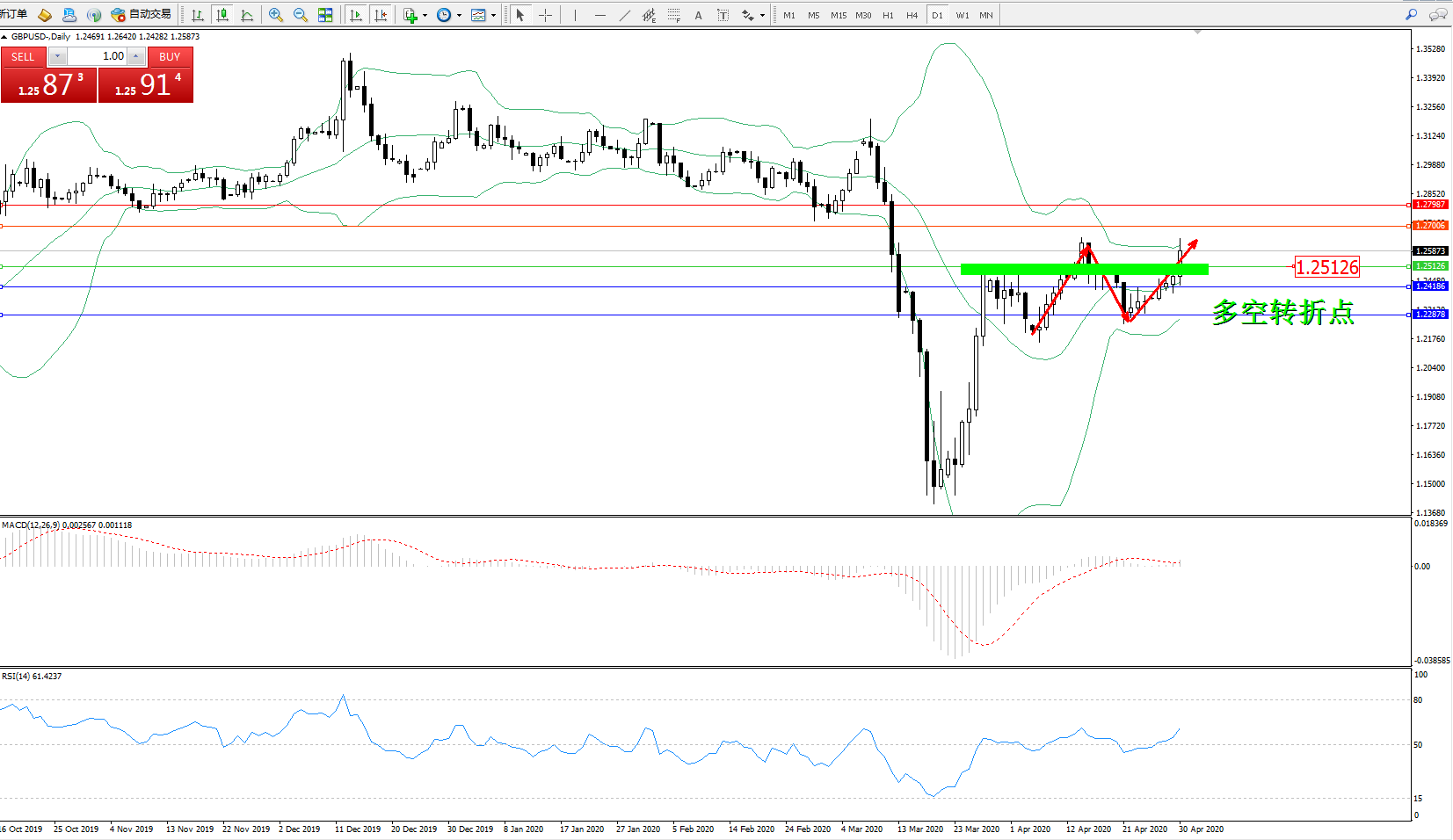Select the Trendline drawing tool
Image resolution: width=1453 pixels, height=840 pixels.
[x=624, y=15]
